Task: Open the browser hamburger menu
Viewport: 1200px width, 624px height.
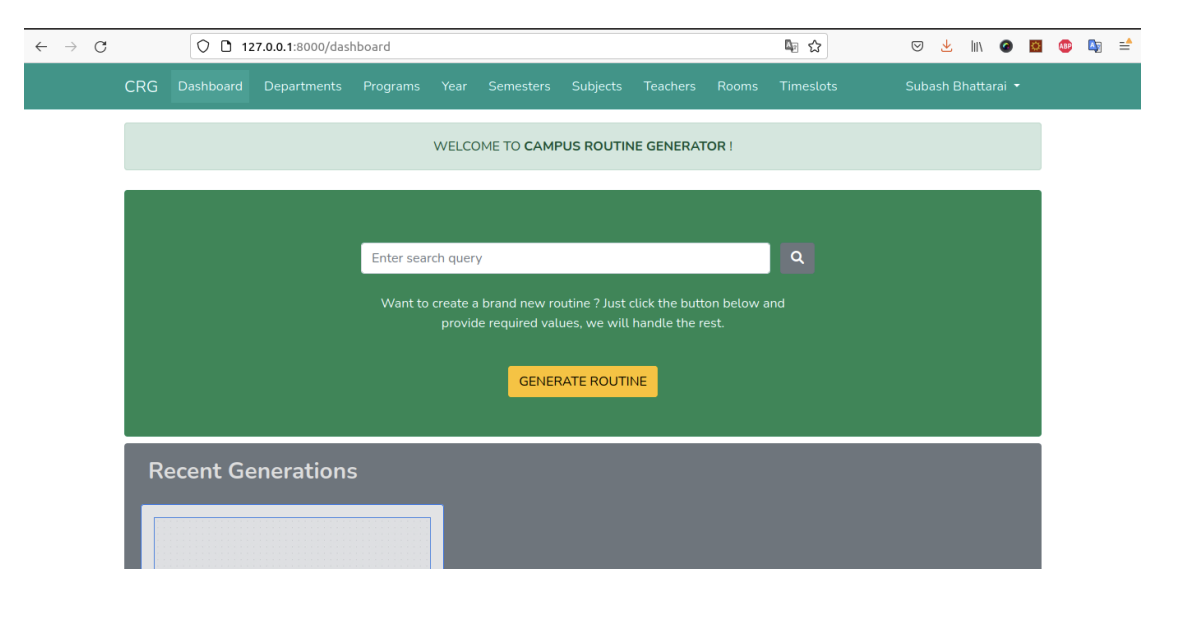Action: point(1125,46)
